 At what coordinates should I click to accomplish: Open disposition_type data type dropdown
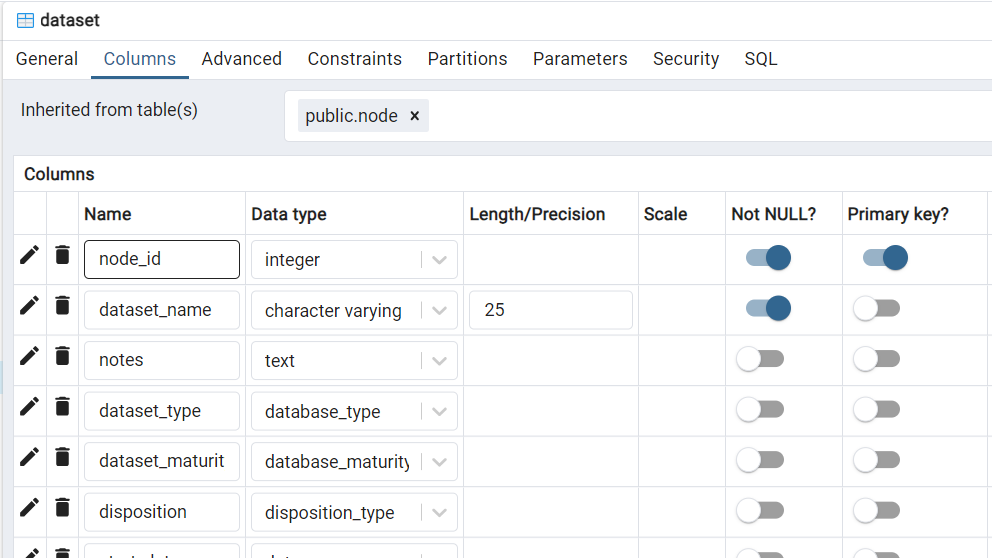[x=439, y=513]
